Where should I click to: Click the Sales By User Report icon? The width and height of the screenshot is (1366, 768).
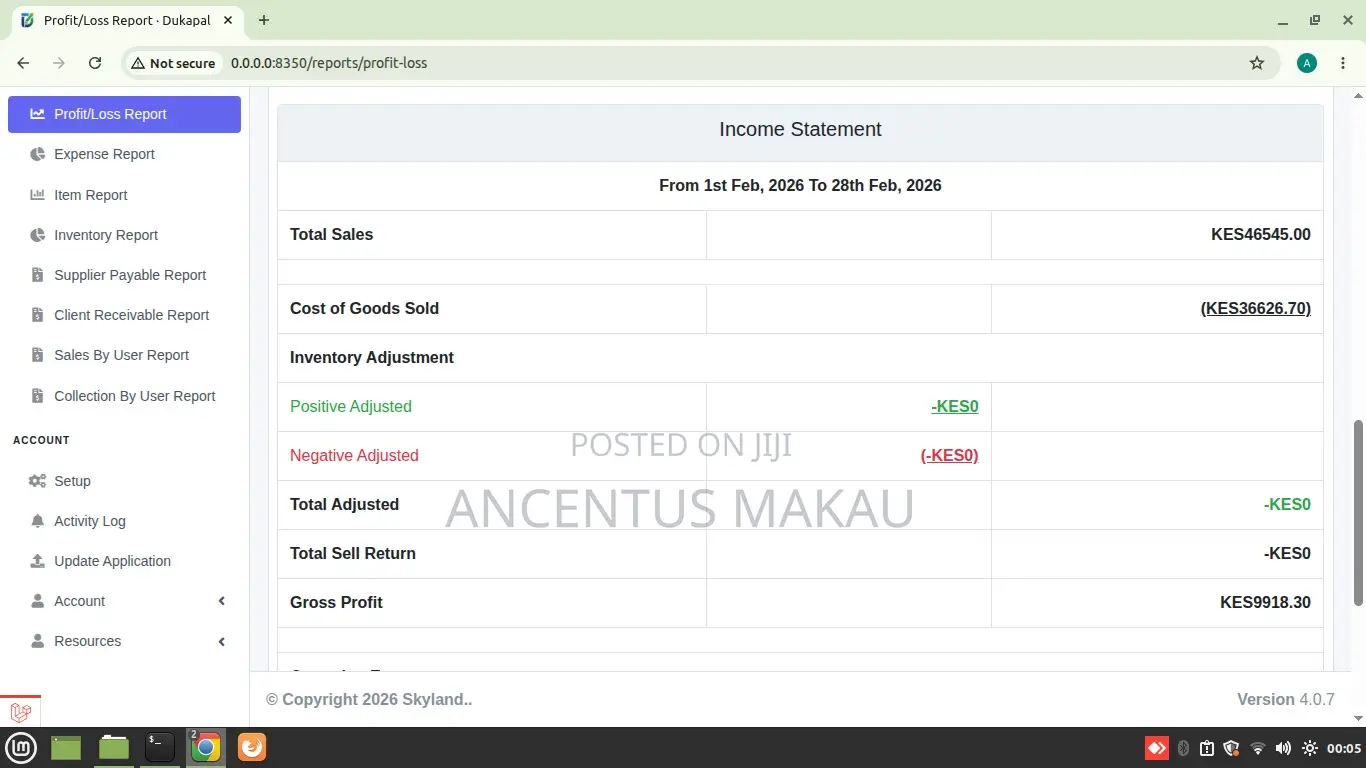37,355
